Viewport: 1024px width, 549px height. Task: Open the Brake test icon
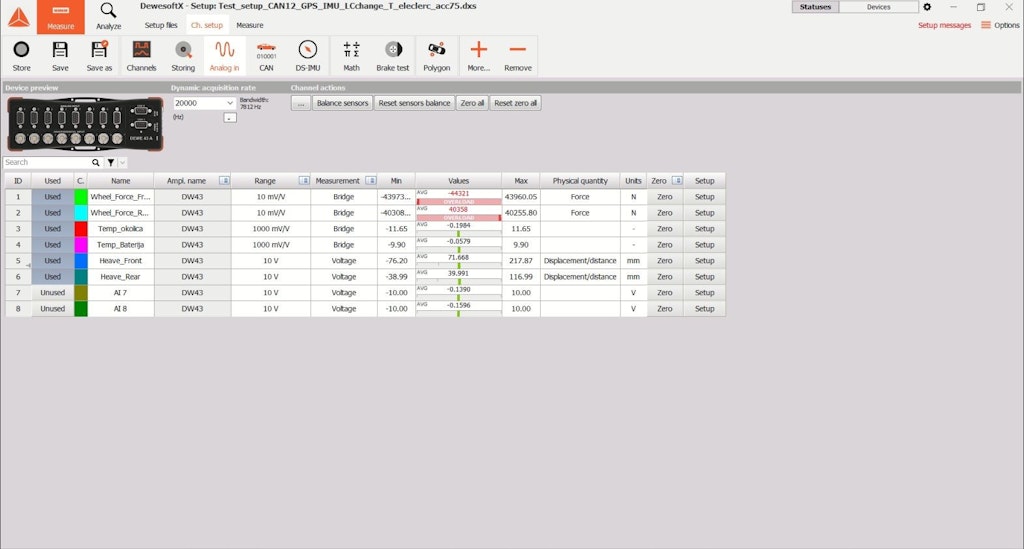pos(393,50)
